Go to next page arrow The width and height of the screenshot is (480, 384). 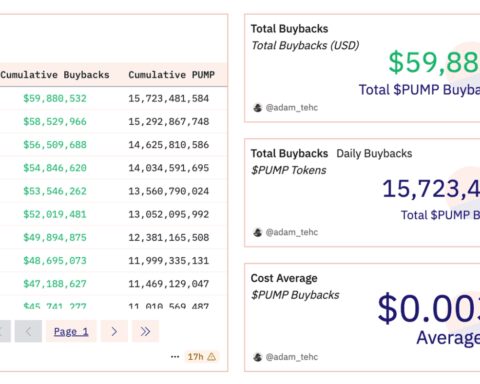click(114, 331)
